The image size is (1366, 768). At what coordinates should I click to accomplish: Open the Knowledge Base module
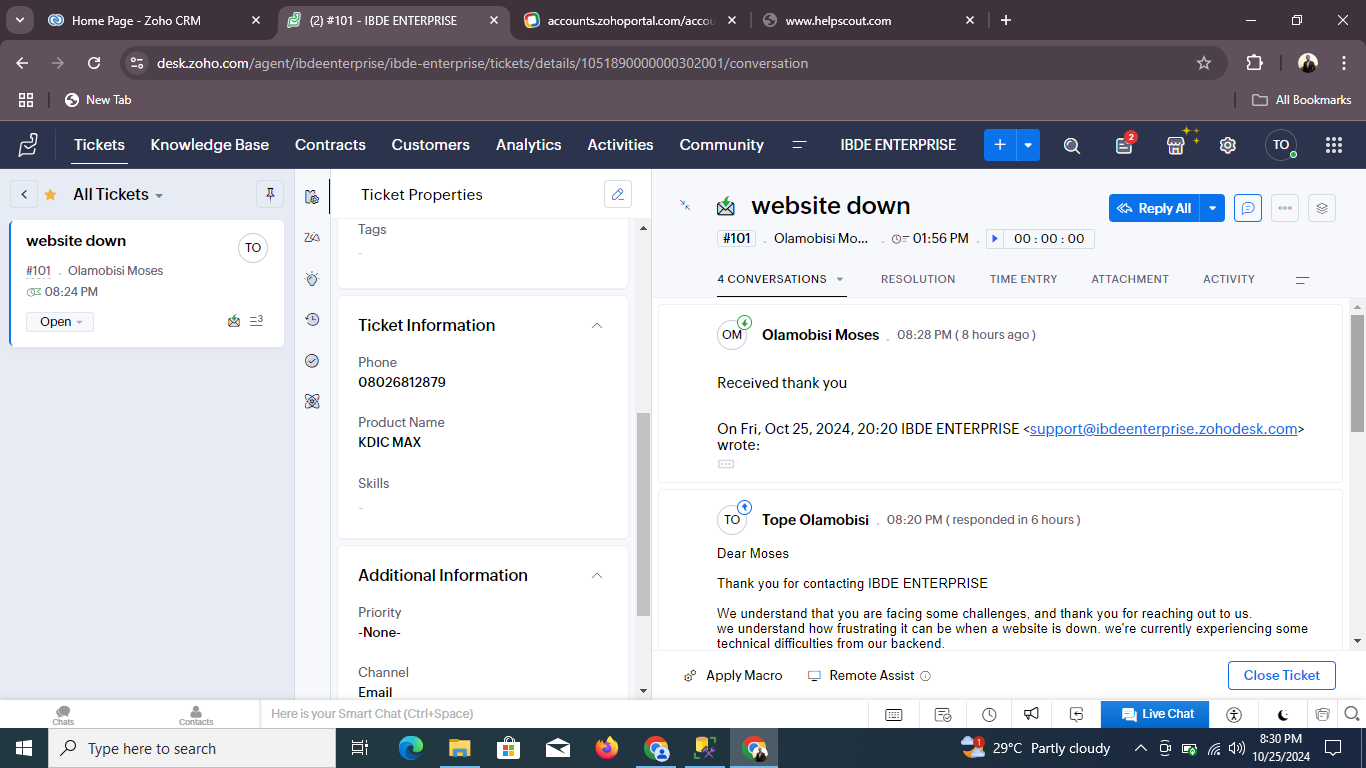[x=210, y=145]
